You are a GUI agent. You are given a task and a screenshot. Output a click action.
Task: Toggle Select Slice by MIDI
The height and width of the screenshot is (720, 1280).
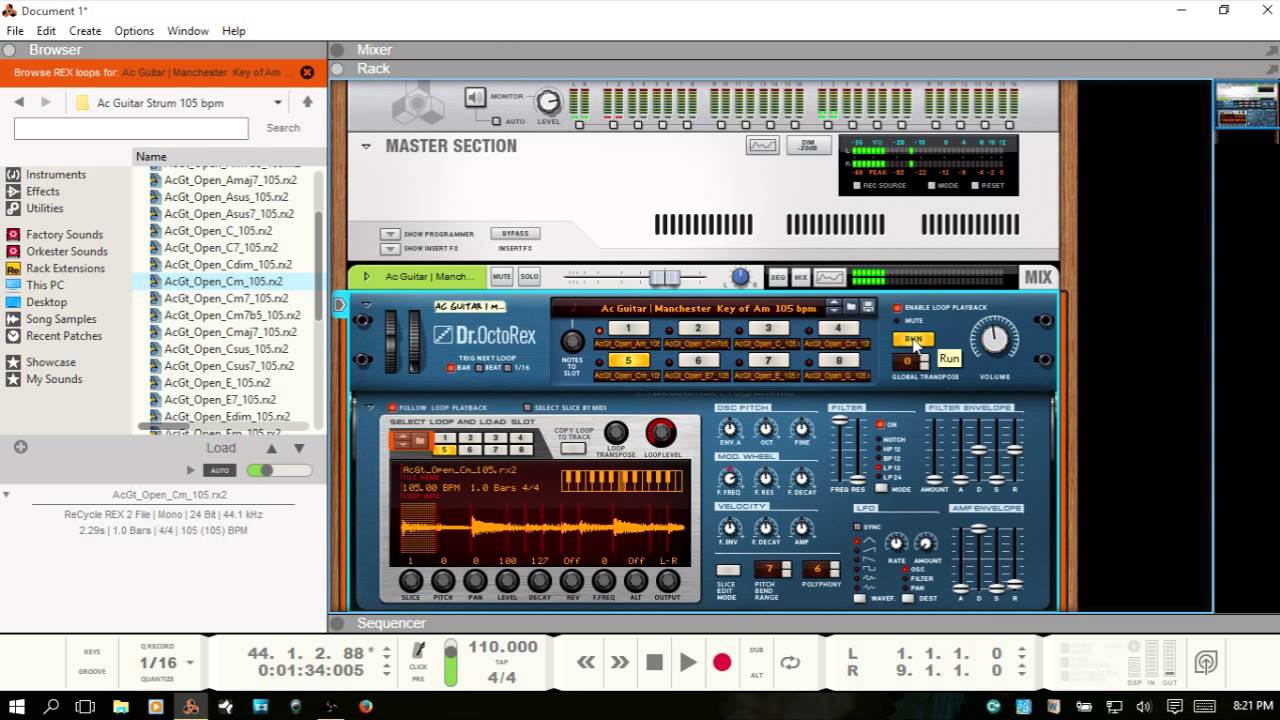528,408
